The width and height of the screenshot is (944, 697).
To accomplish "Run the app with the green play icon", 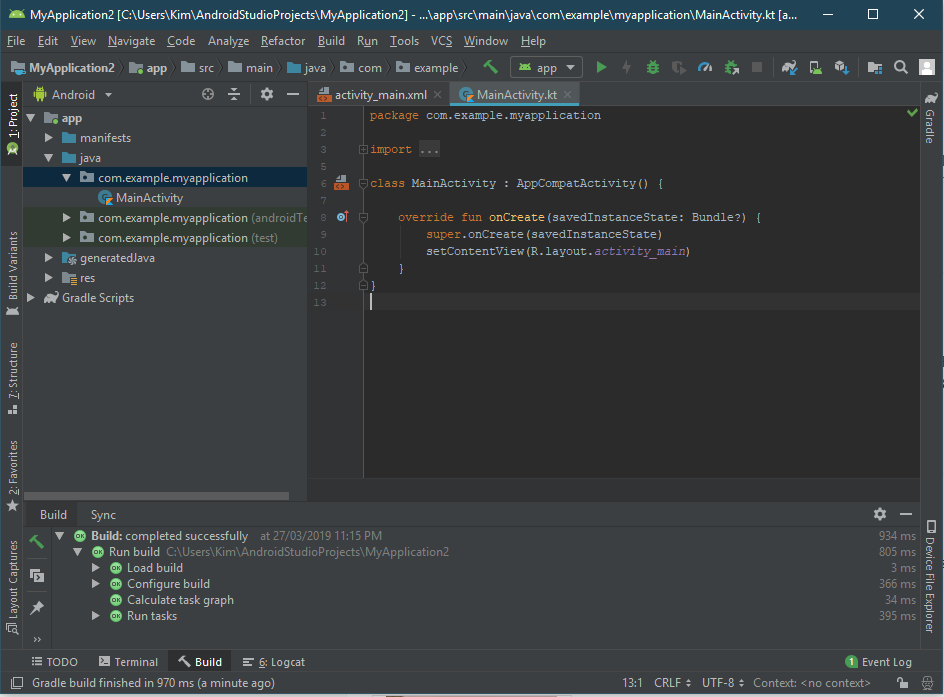I will click(601, 67).
